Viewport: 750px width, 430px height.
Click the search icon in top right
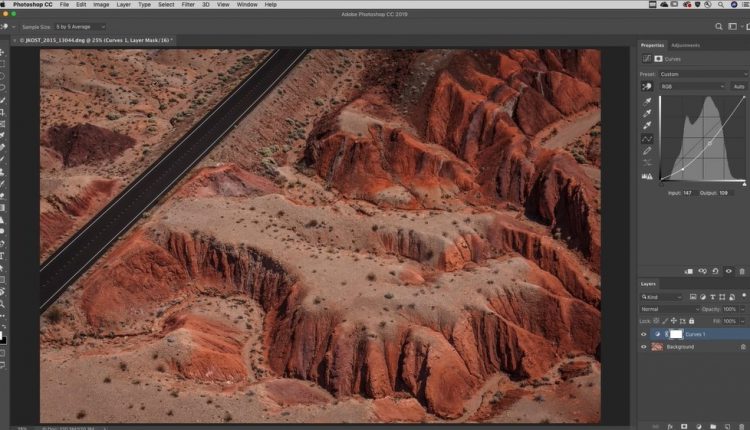coord(718,25)
